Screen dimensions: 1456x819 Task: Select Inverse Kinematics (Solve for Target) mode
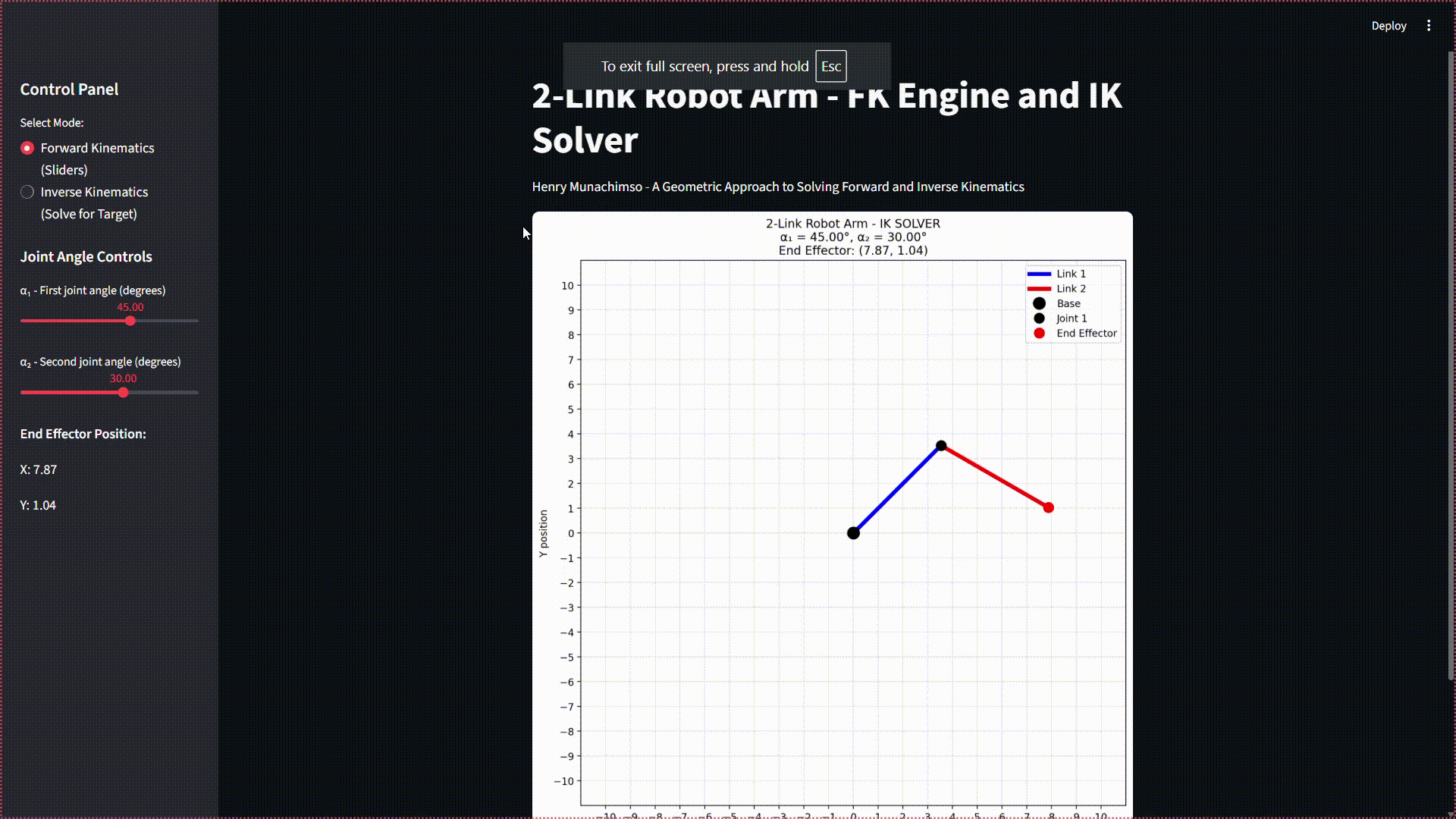(27, 192)
